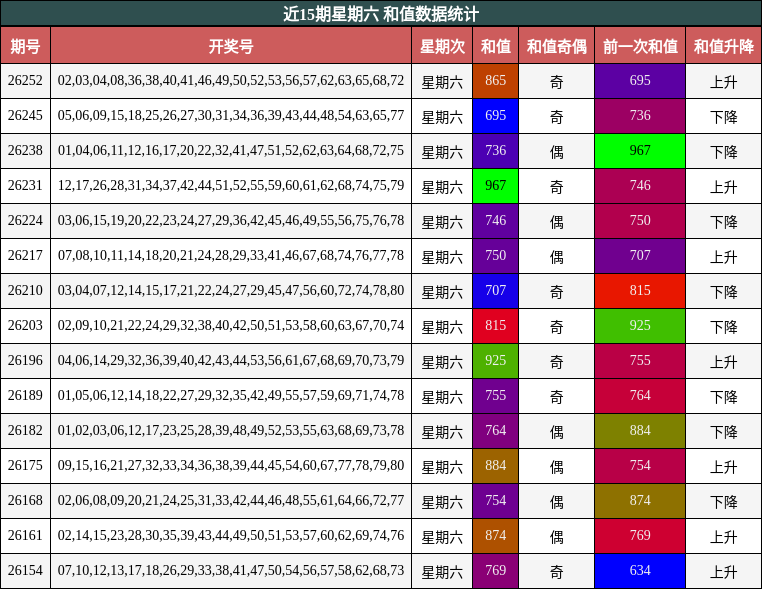Click issue number 26196

(x=25, y=360)
